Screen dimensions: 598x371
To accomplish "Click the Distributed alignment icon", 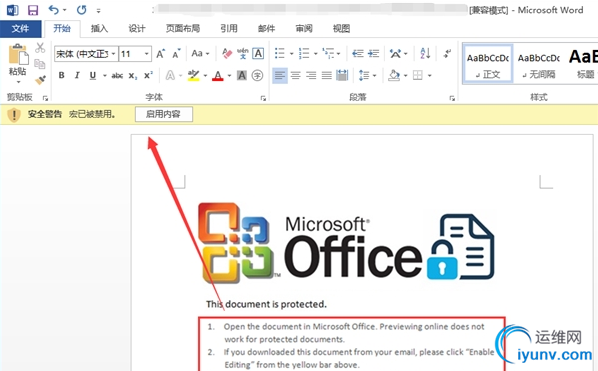I will [342, 75].
